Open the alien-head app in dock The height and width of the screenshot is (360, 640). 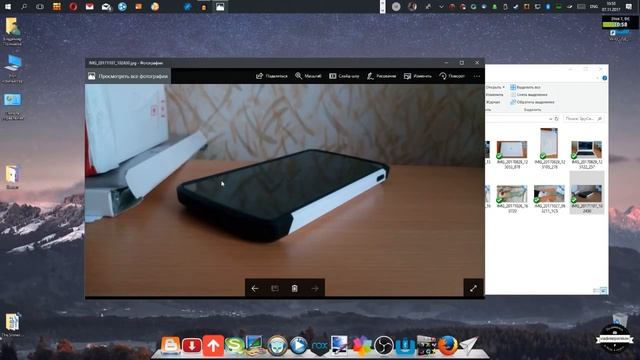pos(277,346)
